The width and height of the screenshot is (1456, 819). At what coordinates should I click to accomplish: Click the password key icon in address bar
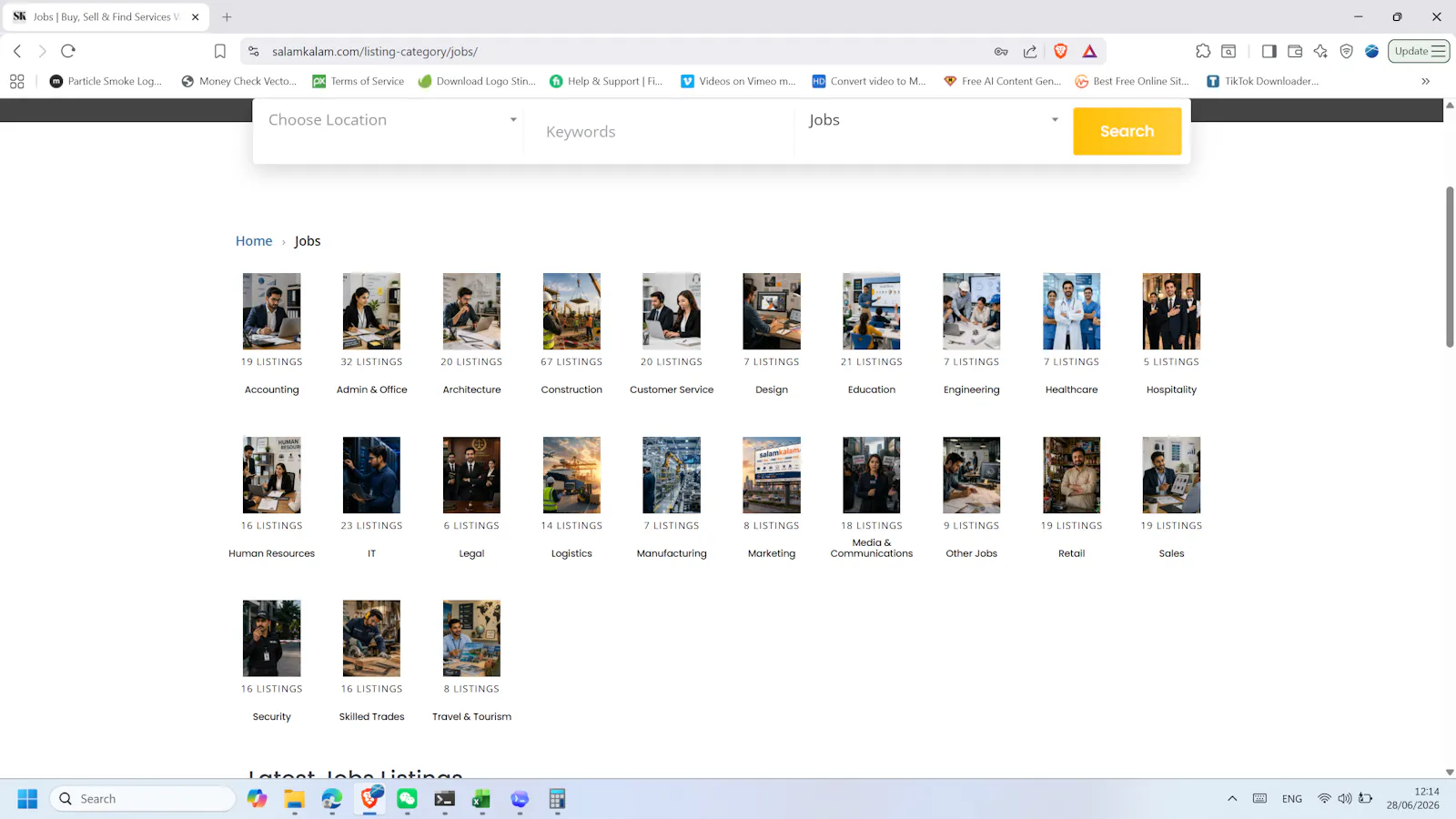[1001, 51]
